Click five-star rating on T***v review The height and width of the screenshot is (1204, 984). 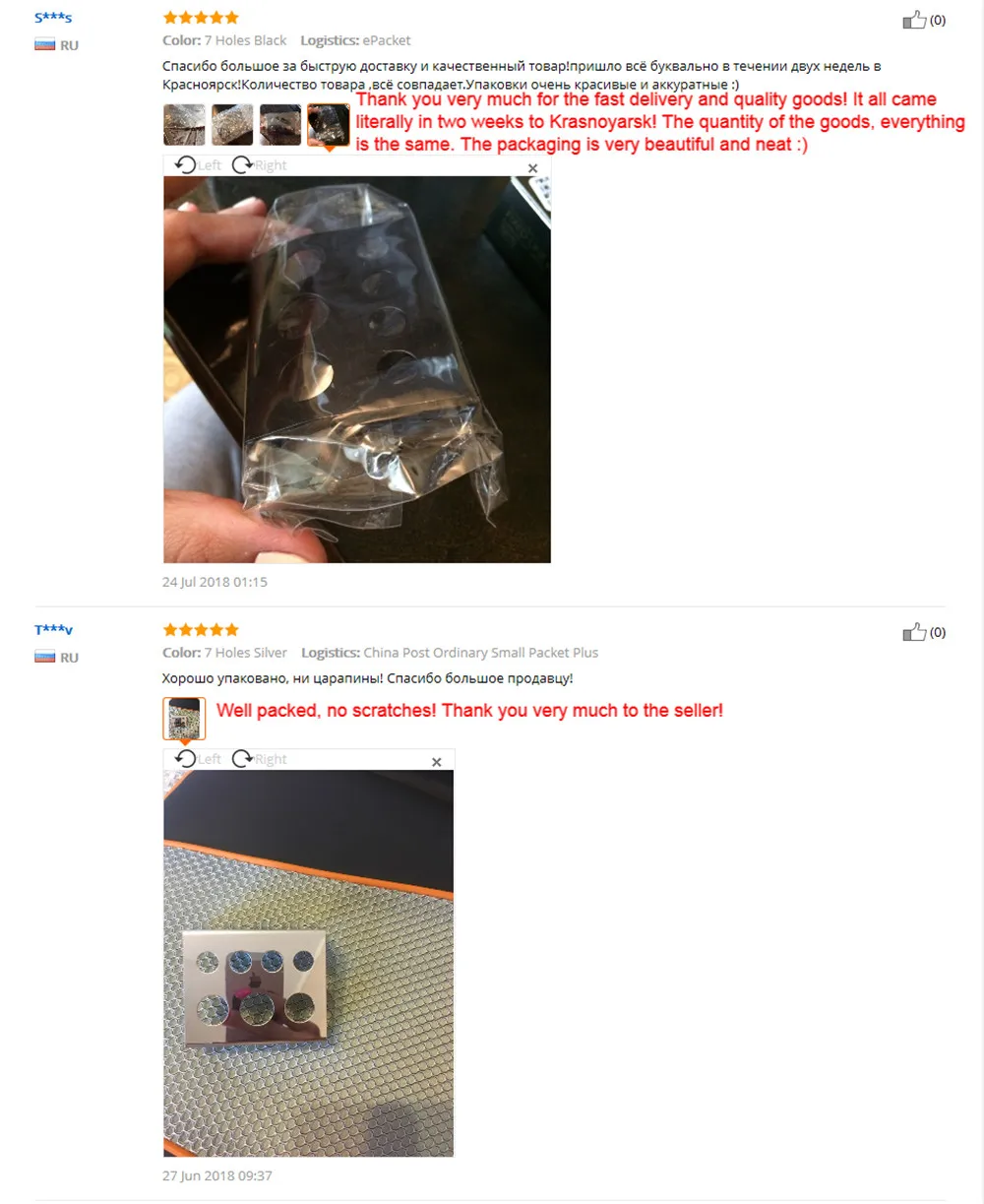pos(201,630)
